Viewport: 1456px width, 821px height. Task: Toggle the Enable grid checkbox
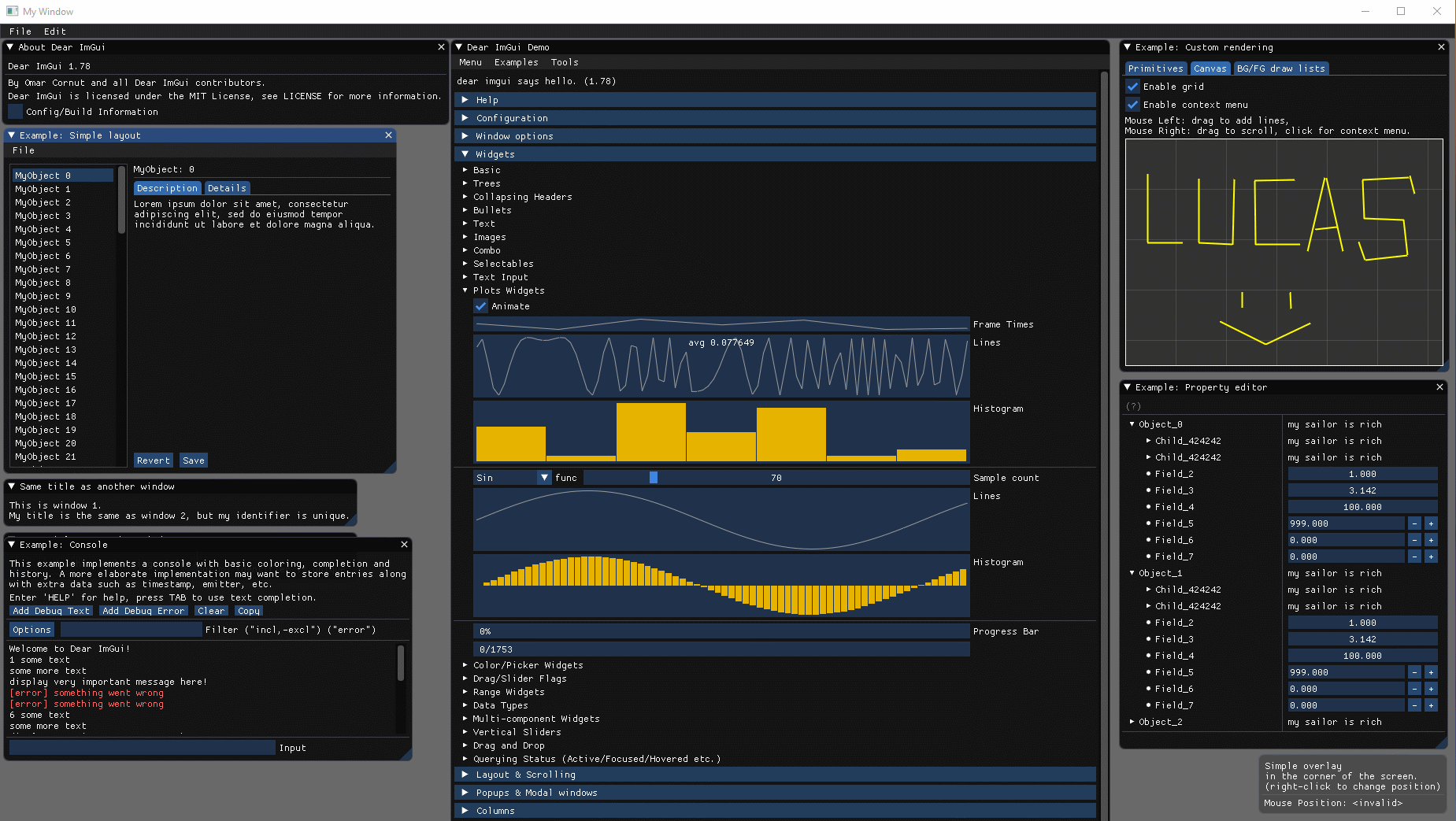coord(1132,87)
